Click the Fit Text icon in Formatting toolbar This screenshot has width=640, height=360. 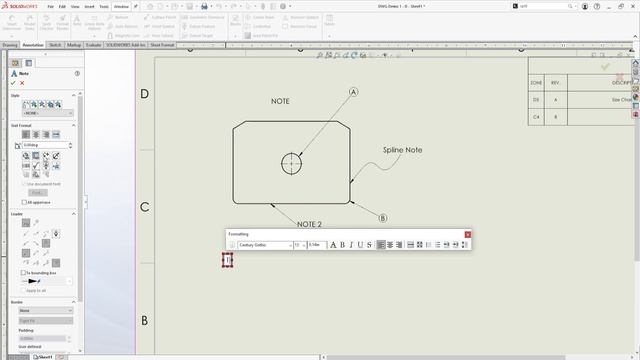[410, 245]
